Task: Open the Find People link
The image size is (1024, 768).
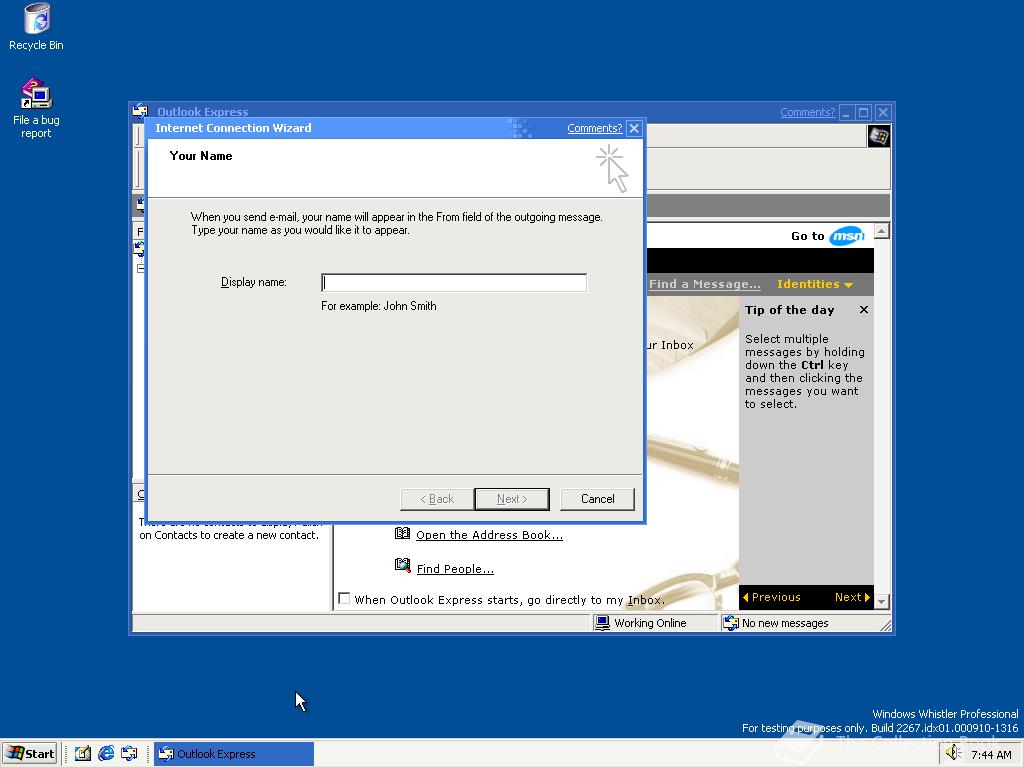Action: point(455,569)
